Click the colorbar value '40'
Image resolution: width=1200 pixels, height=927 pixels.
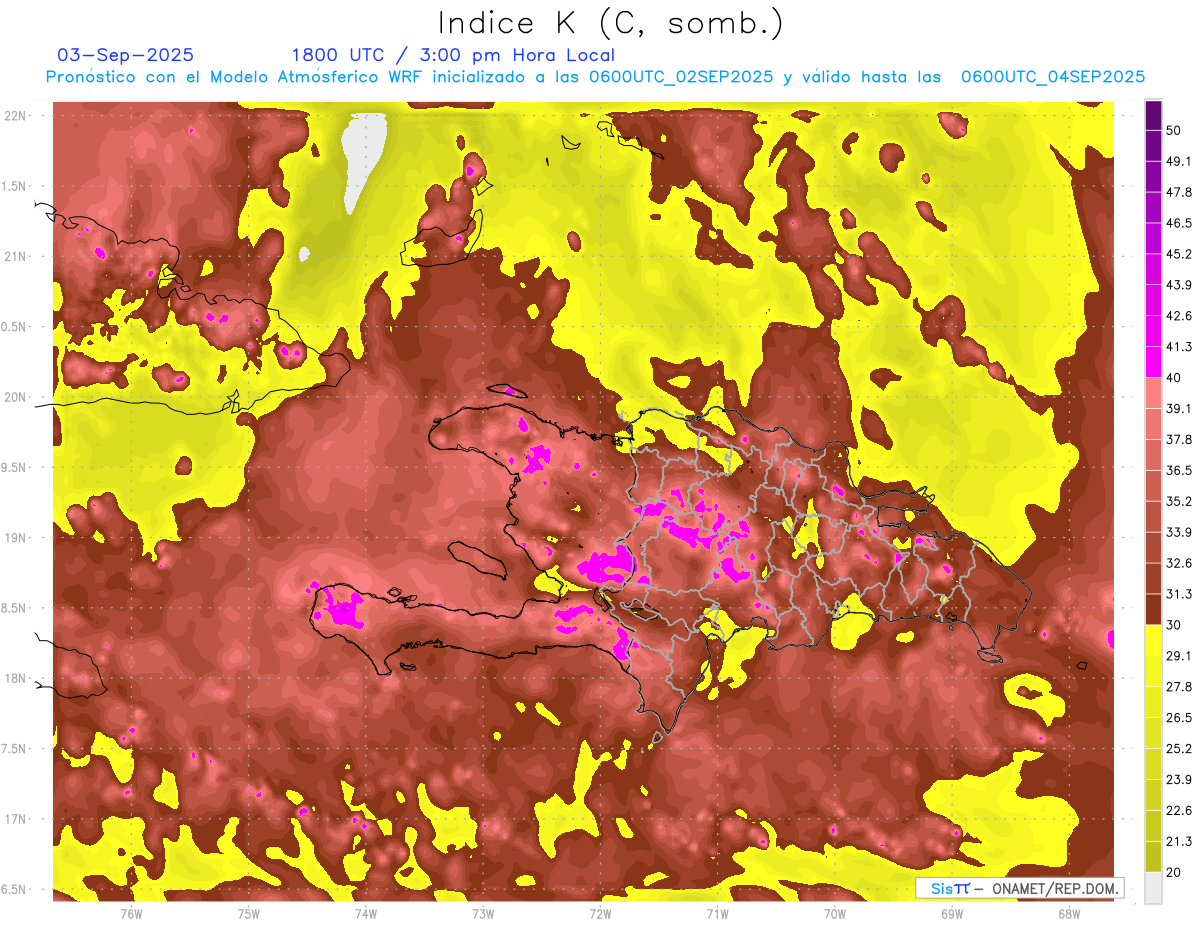[1174, 378]
